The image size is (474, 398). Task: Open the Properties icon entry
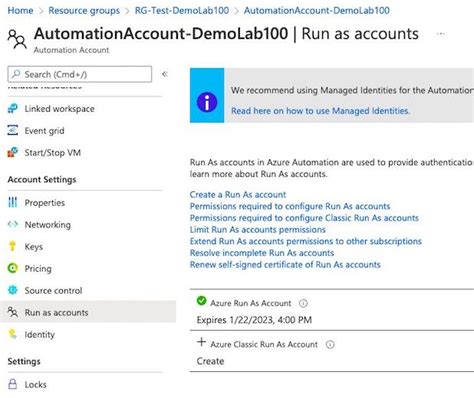coord(13,202)
